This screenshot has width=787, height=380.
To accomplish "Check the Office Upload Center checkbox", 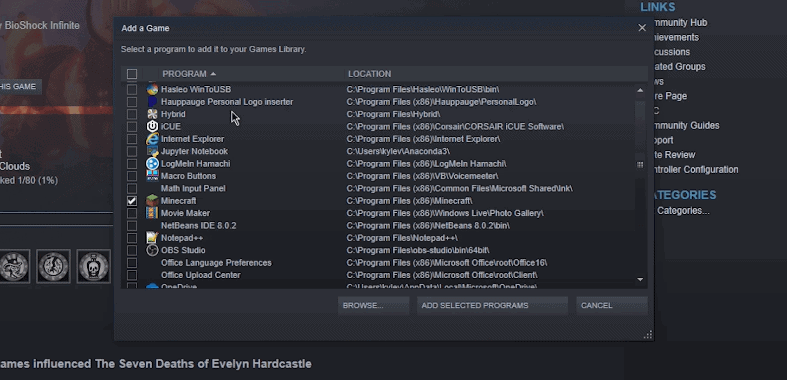I will (132, 275).
